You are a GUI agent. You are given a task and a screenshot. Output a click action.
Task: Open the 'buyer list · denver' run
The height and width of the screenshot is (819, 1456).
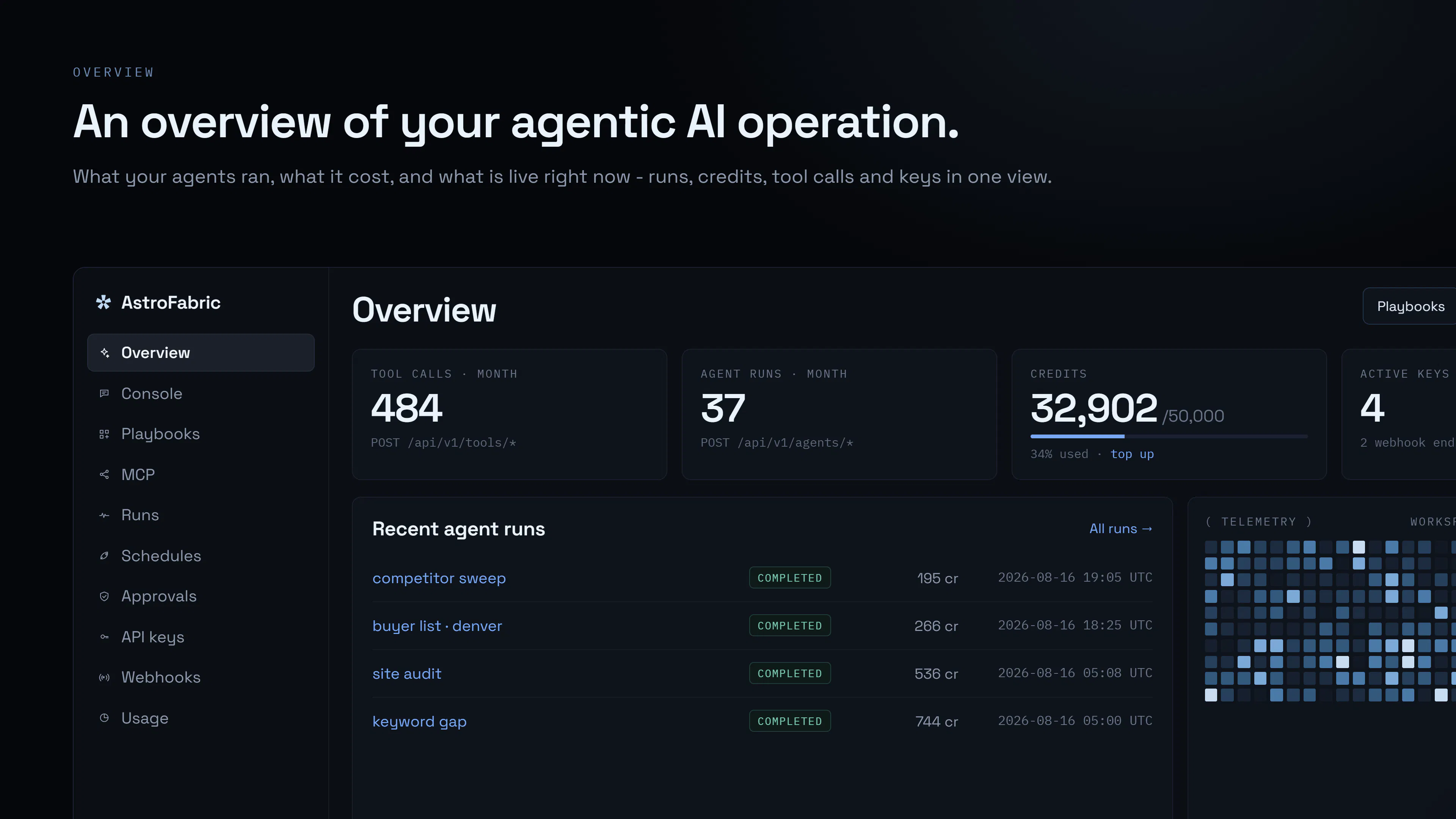pos(437,626)
